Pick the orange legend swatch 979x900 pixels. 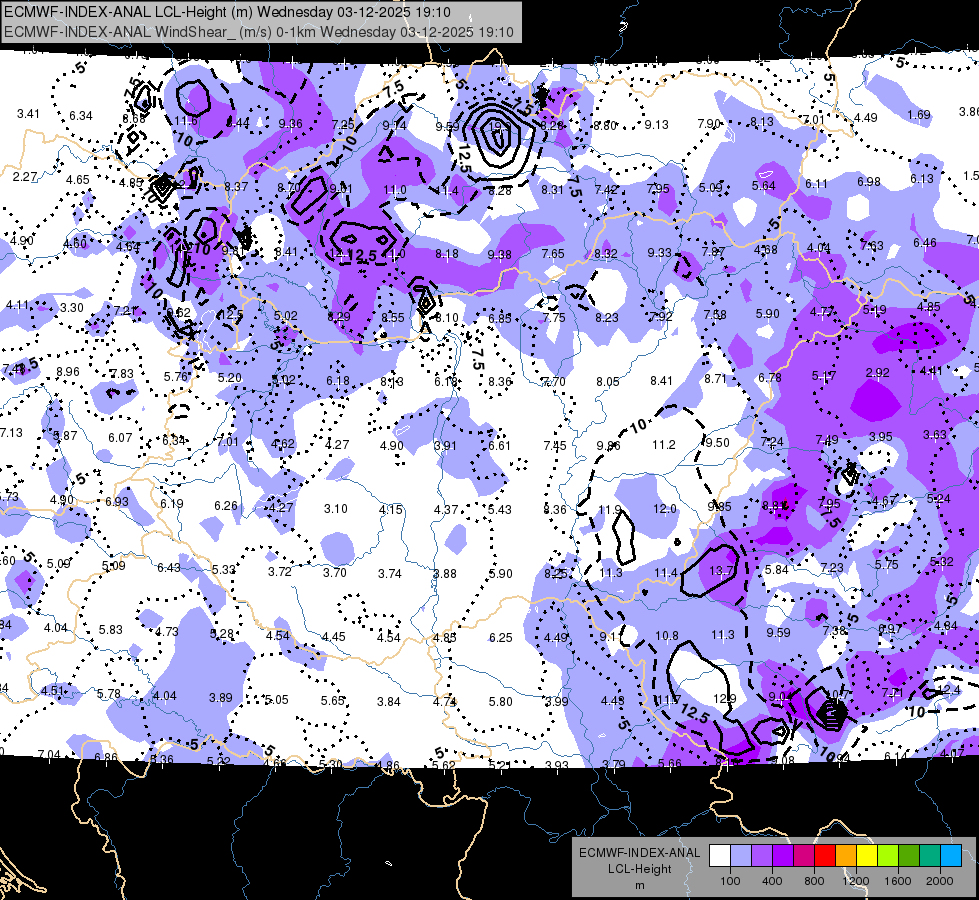[846, 856]
